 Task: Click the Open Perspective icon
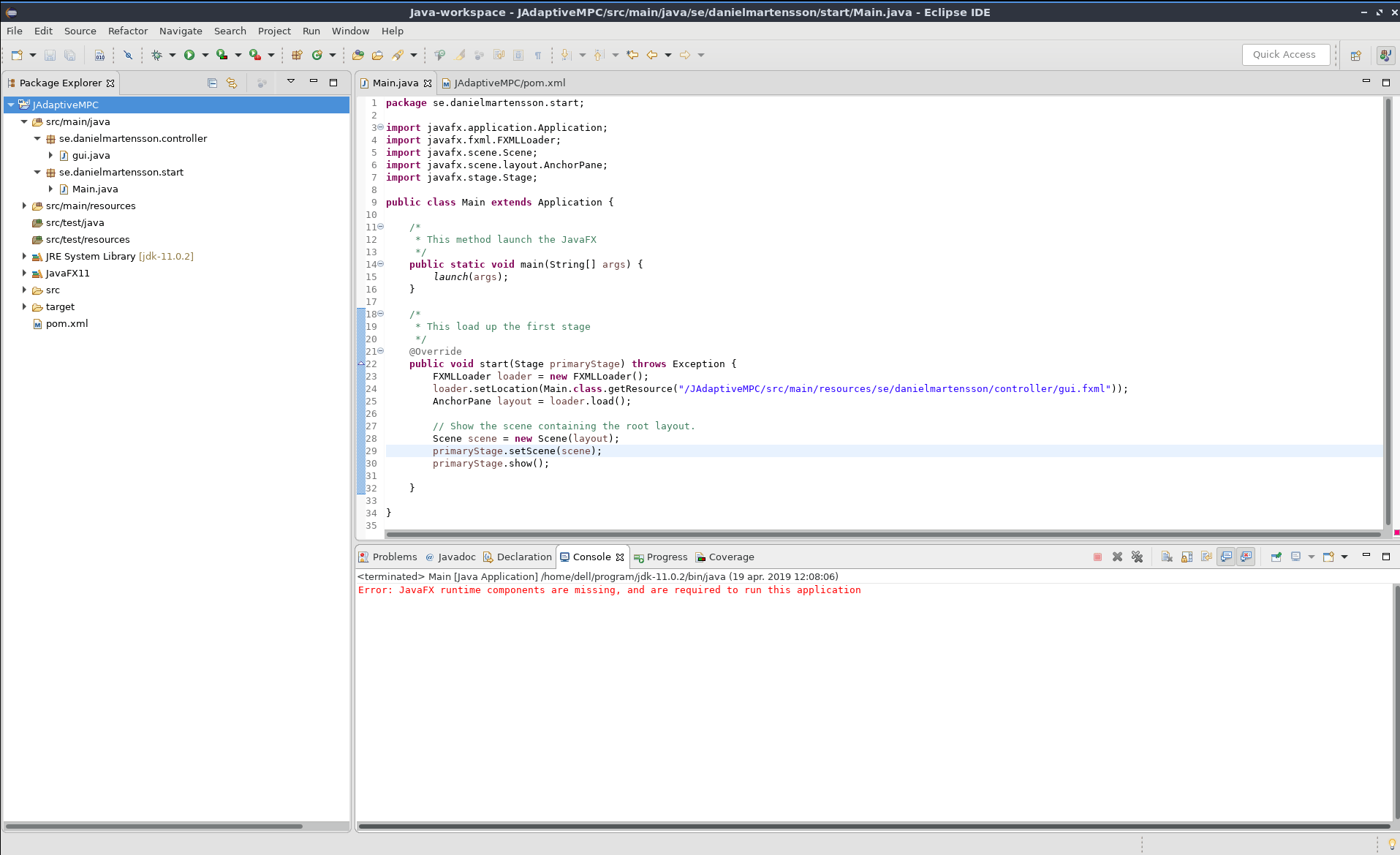point(1356,55)
